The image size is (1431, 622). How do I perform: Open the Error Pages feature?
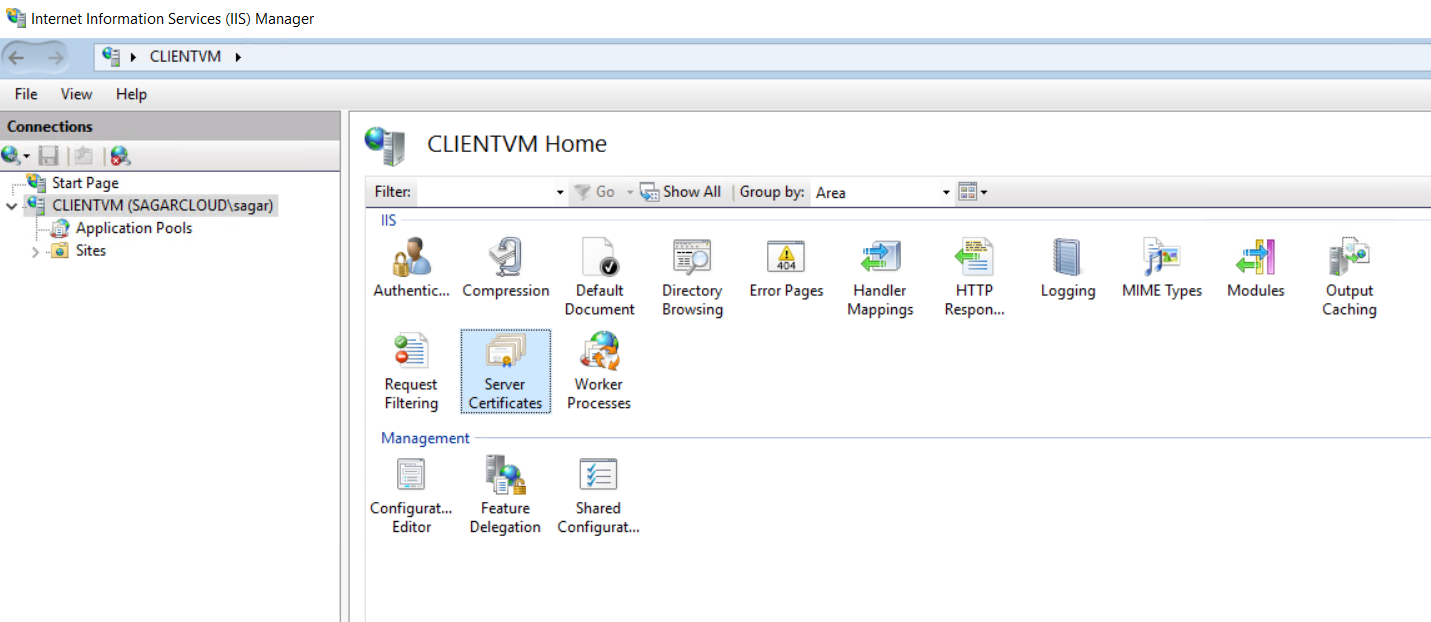[786, 268]
